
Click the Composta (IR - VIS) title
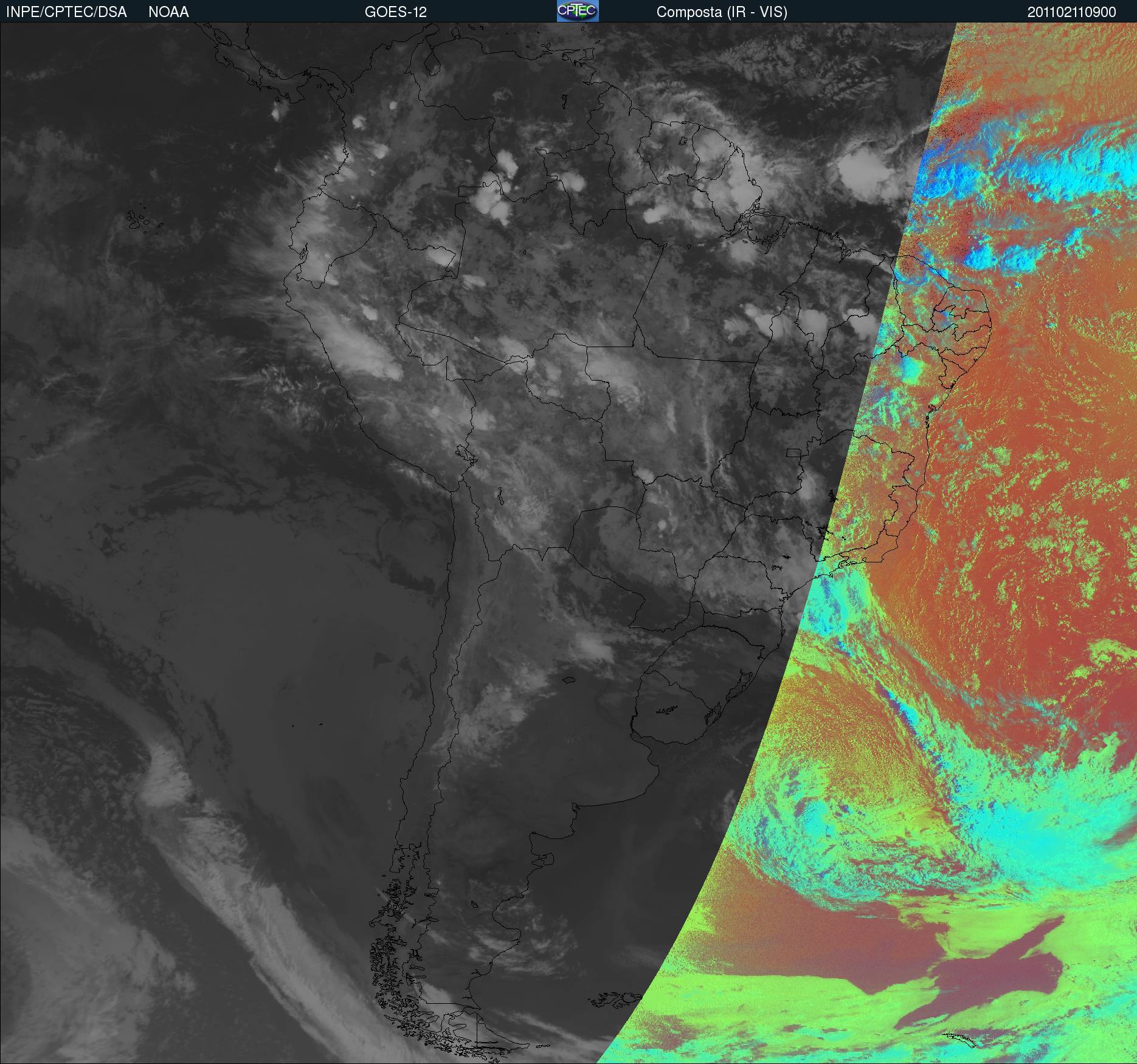(x=722, y=12)
